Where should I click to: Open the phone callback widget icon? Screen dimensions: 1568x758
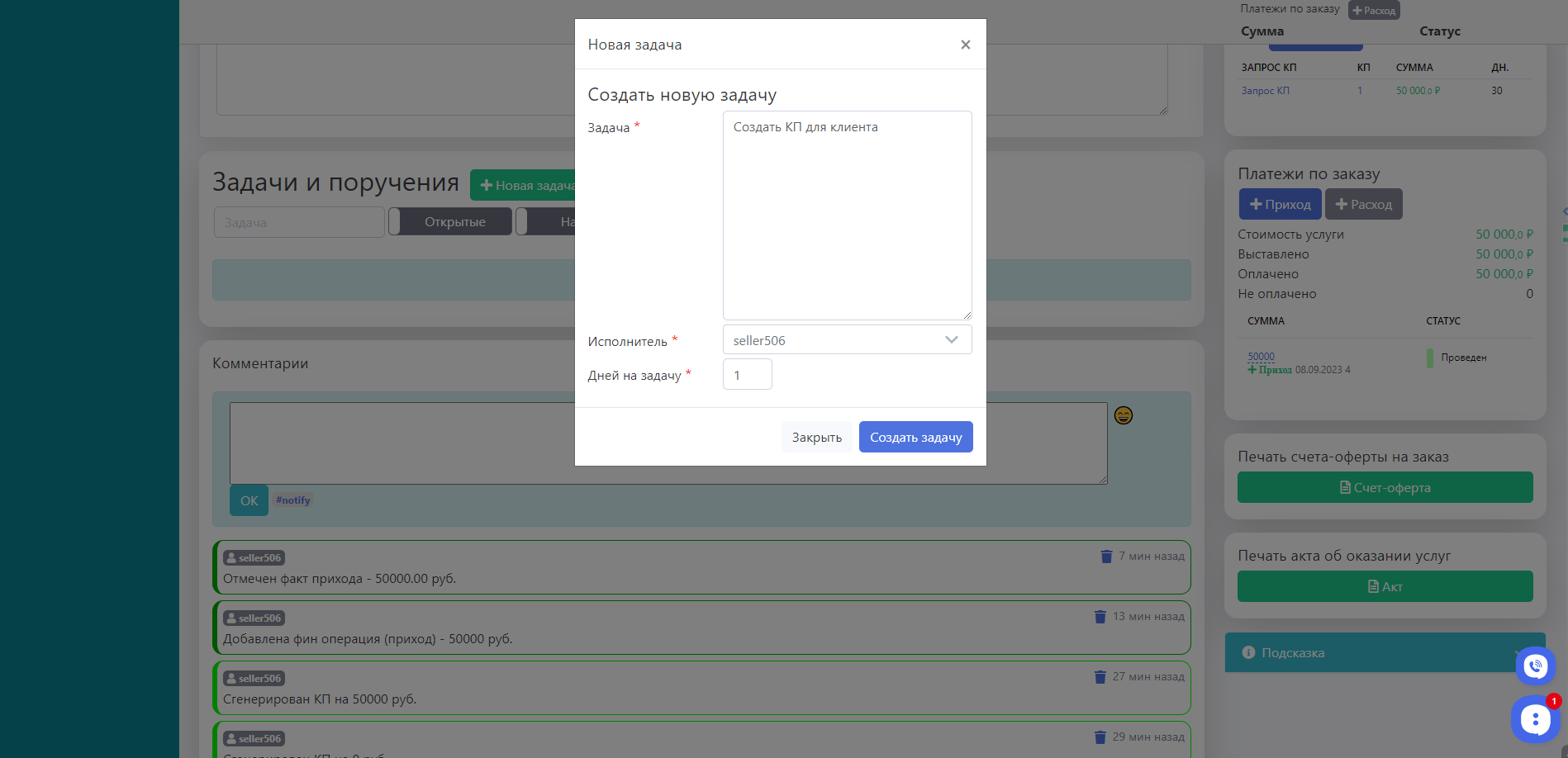point(1535,666)
